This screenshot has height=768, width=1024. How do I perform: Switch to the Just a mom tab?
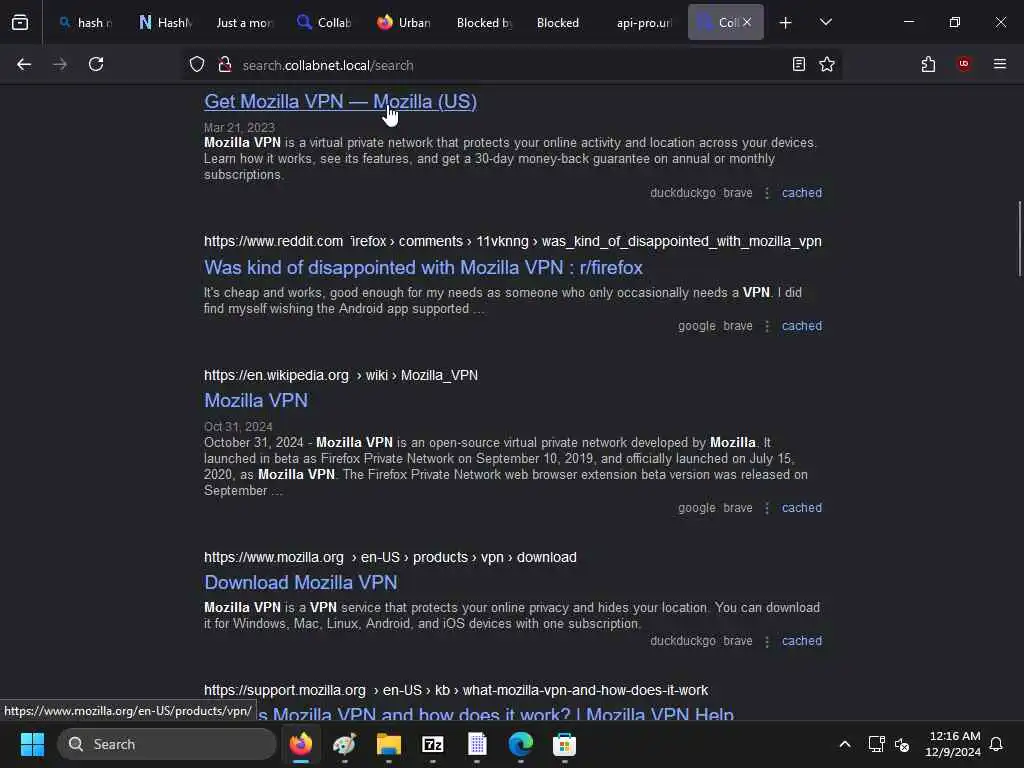[x=244, y=23]
